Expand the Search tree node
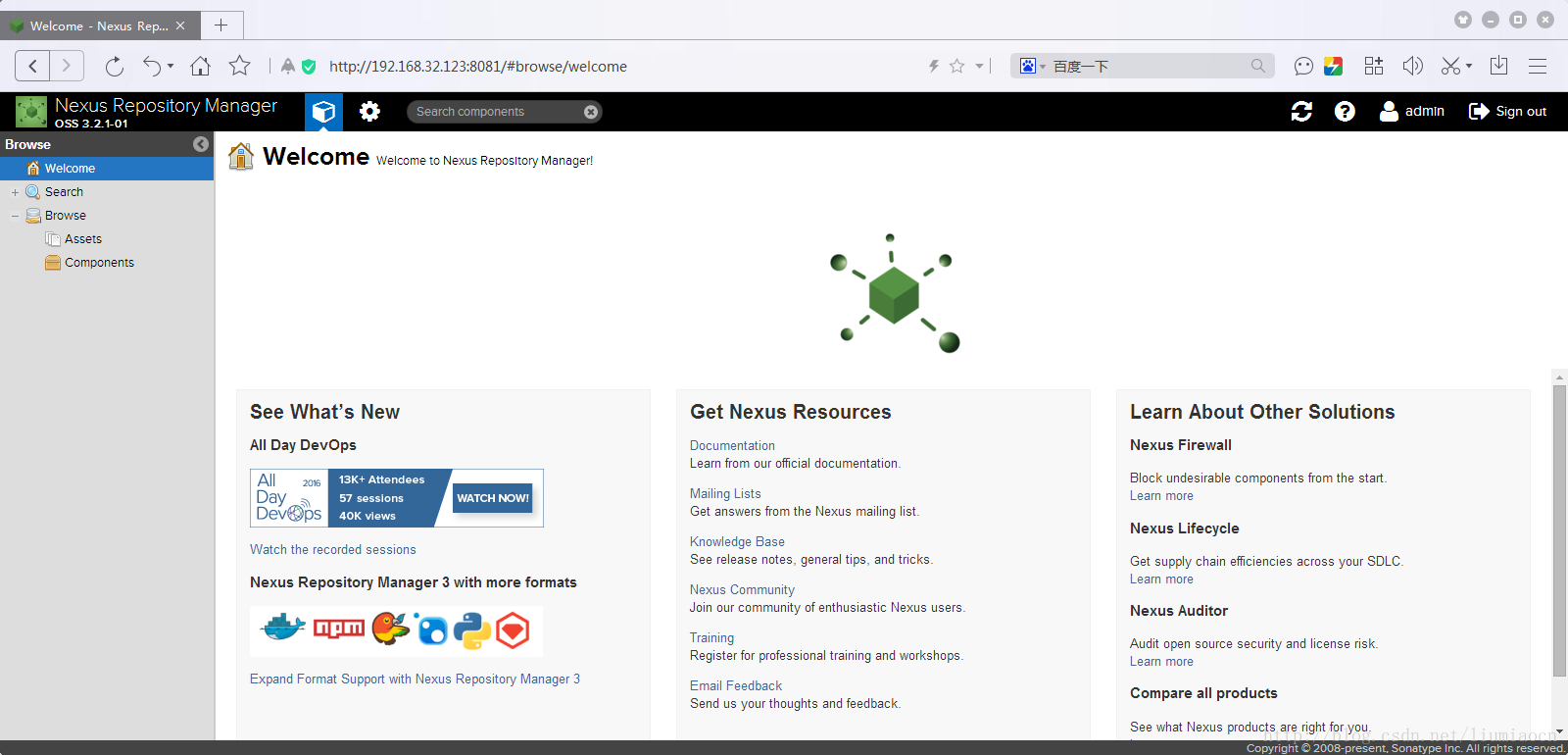The image size is (1568, 755). [15, 192]
